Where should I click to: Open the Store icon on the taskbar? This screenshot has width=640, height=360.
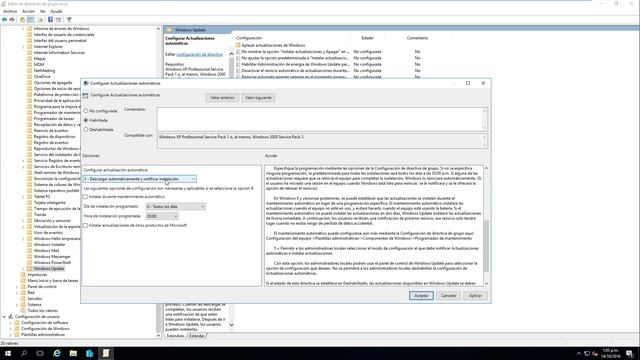point(89,353)
